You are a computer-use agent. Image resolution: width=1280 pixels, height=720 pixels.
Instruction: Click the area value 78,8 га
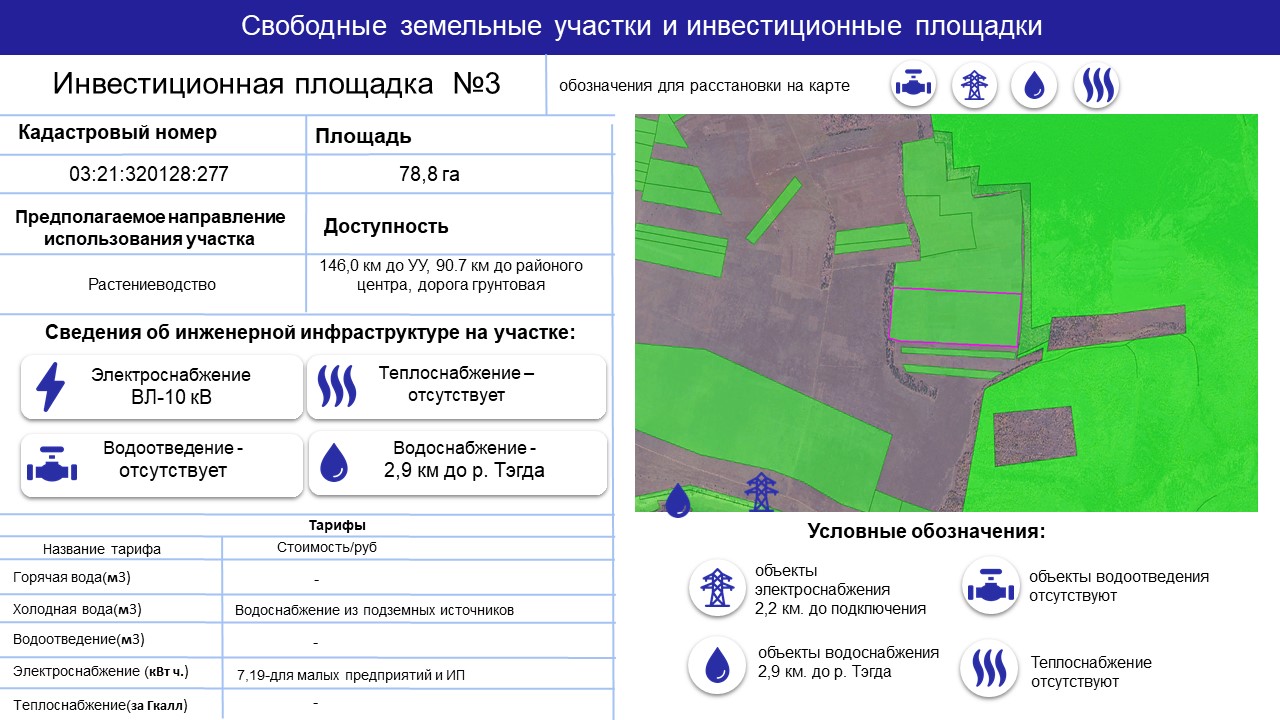[x=429, y=174]
